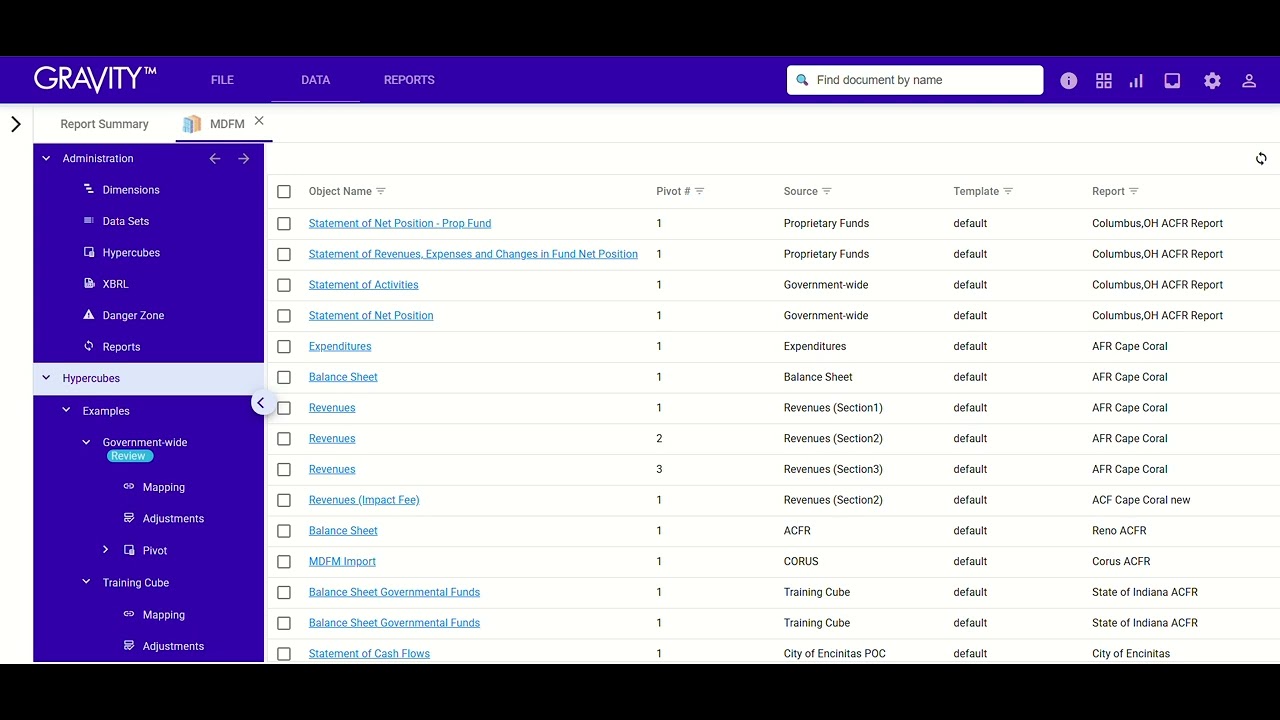1280x720 pixels.
Task: Check the MDFM Import row checkbox
Action: 284,562
